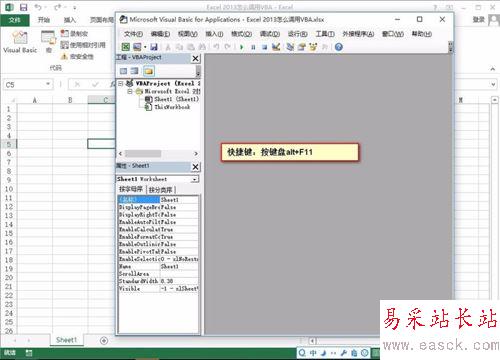Screen dimensions: 500x360
Task: Open 外接程序(A) menu in VBA editor
Action: point(358,34)
